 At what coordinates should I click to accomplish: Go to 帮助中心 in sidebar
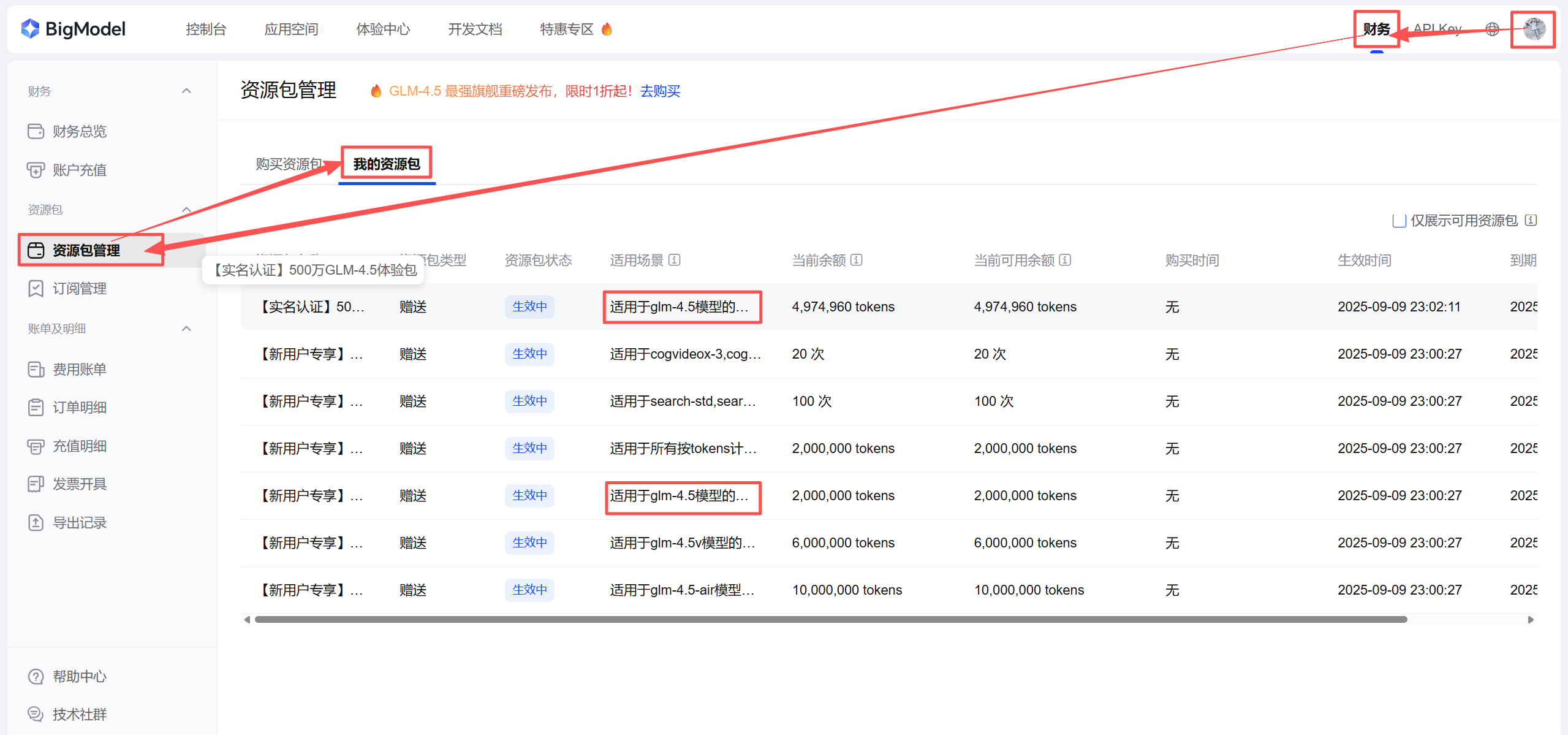80,676
